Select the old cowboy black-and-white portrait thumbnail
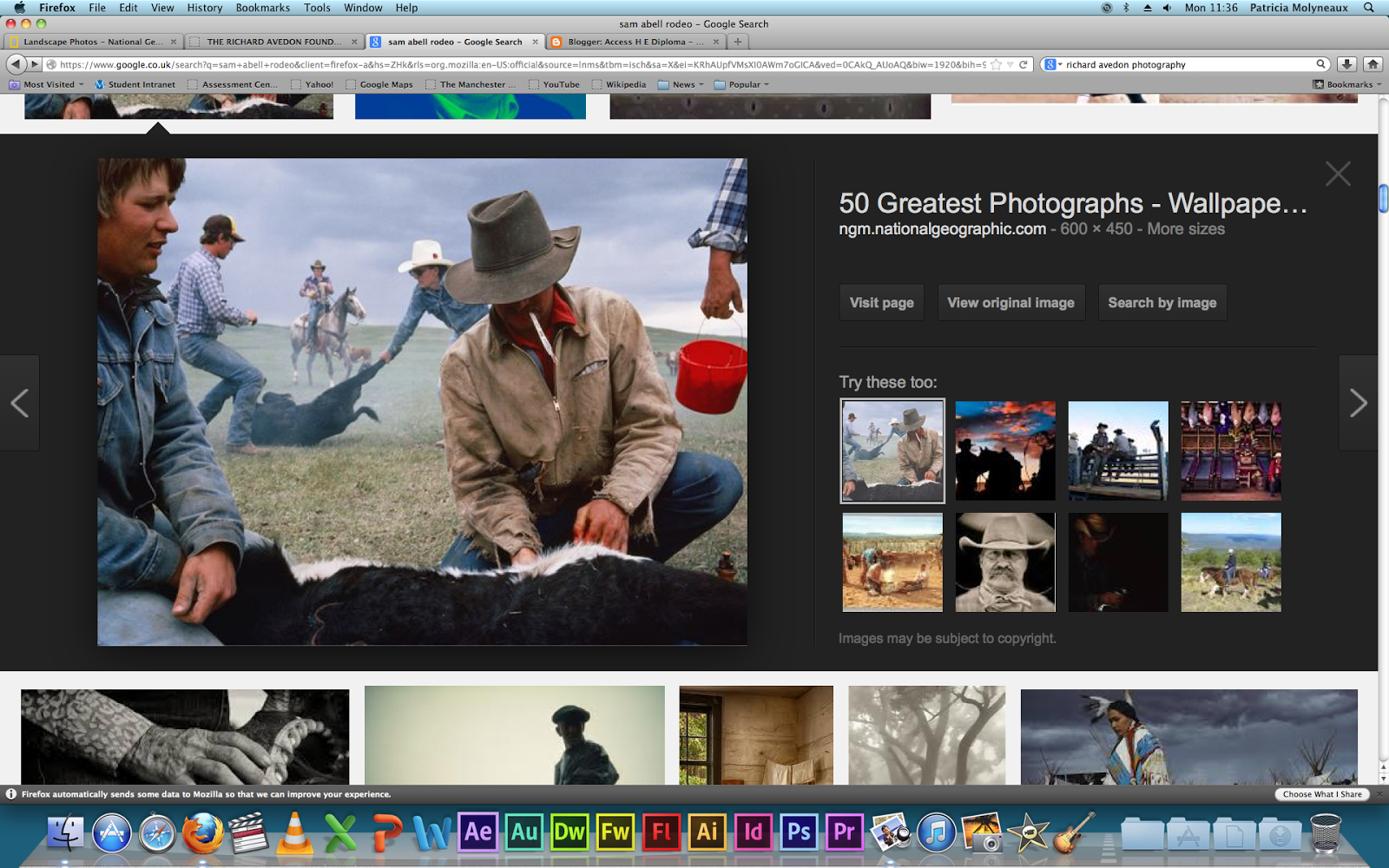 click(x=1005, y=562)
